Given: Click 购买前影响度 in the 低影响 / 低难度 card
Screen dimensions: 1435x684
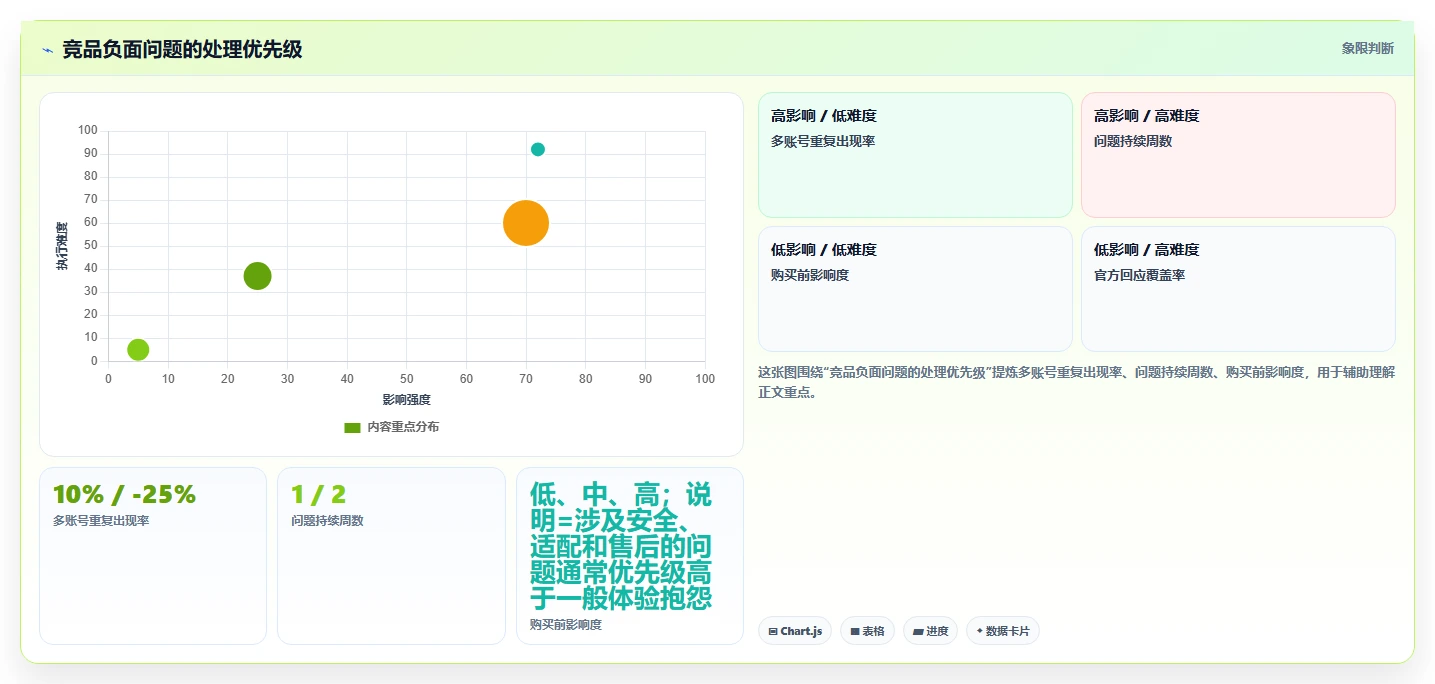Looking at the screenshot, I should [x=810, y=275].
